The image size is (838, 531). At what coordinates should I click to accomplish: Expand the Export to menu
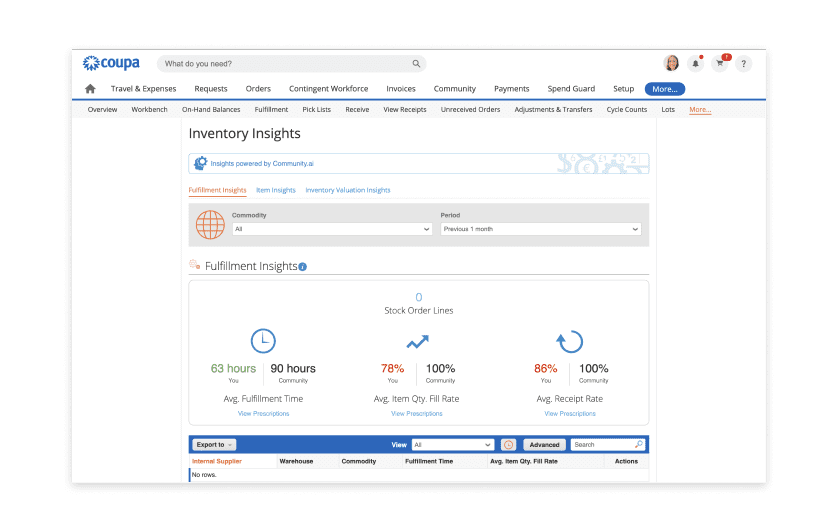(214, 444)
